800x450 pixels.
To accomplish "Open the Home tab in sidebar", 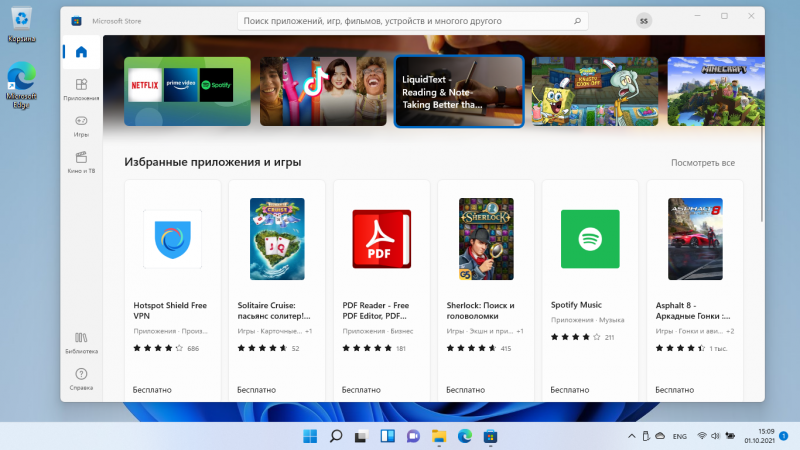I will pos(81,53).
